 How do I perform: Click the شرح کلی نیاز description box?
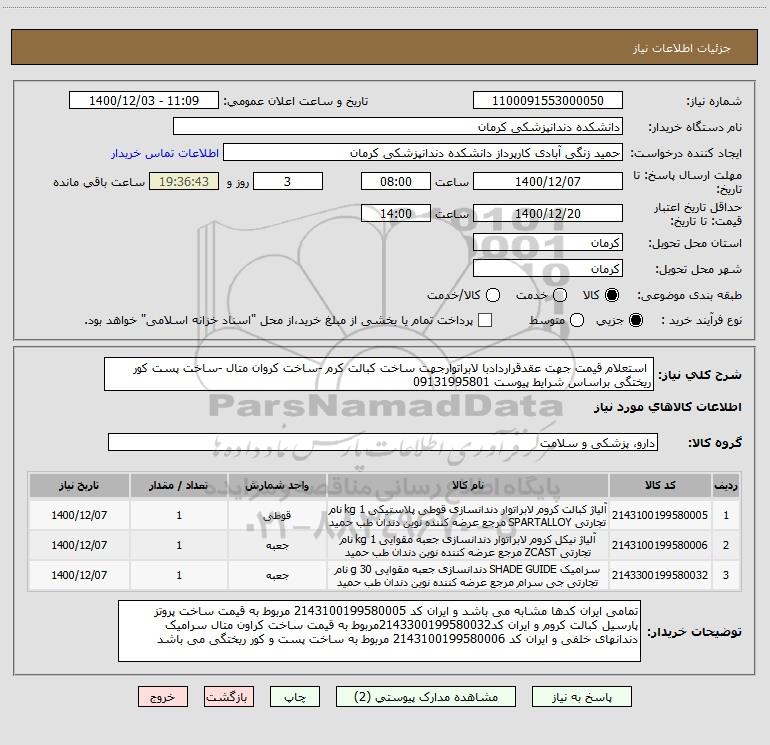click(379, 374)
